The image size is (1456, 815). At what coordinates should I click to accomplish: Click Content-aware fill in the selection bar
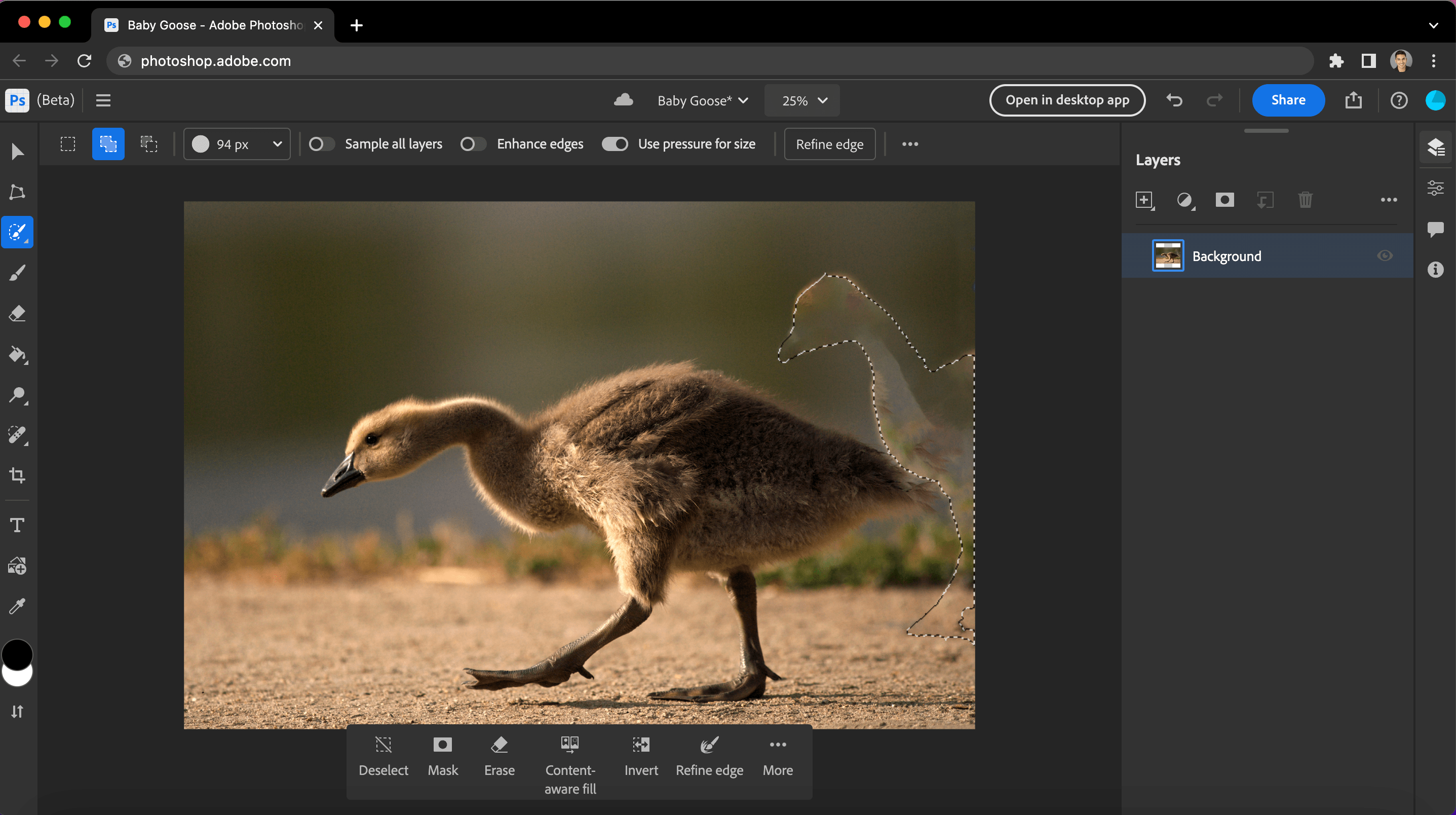570,764
